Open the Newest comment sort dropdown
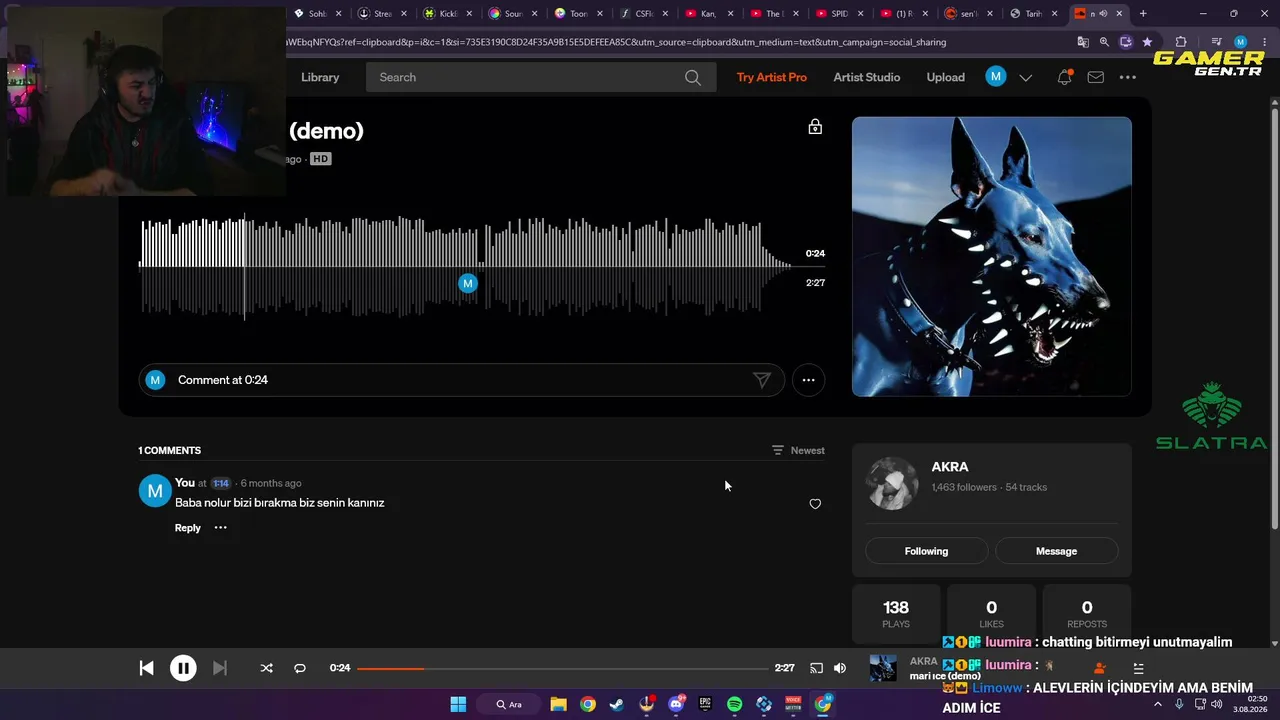This screenshot has height=720, width=1280. [x=798, y=450]
